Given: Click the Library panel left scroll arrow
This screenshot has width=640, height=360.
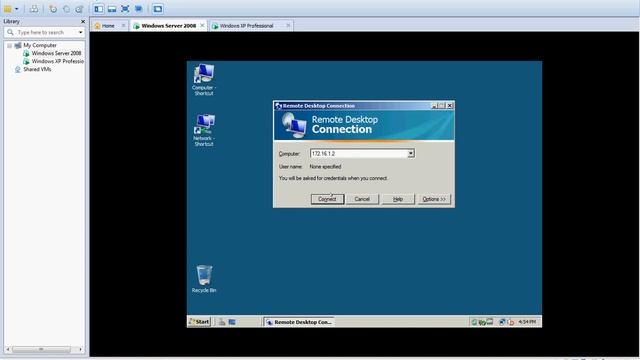Looking at the screenshot, I should point(8,349).
